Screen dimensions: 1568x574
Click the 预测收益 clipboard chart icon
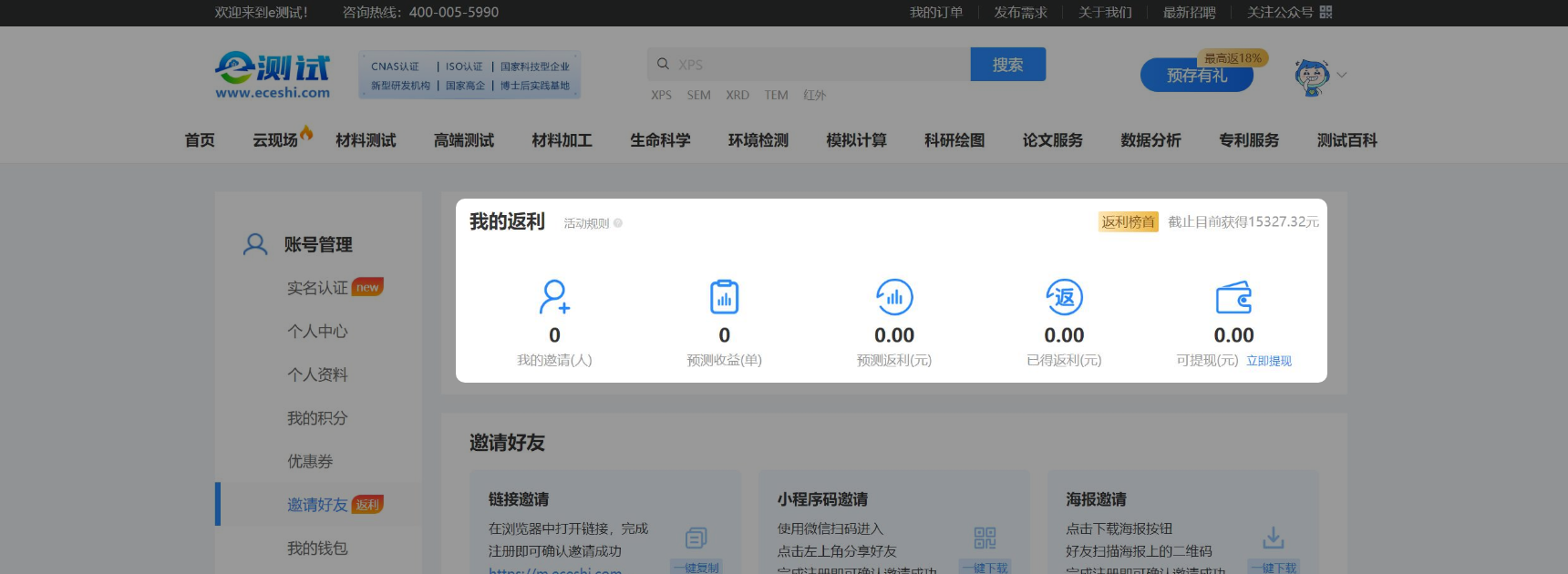point(724,297)
